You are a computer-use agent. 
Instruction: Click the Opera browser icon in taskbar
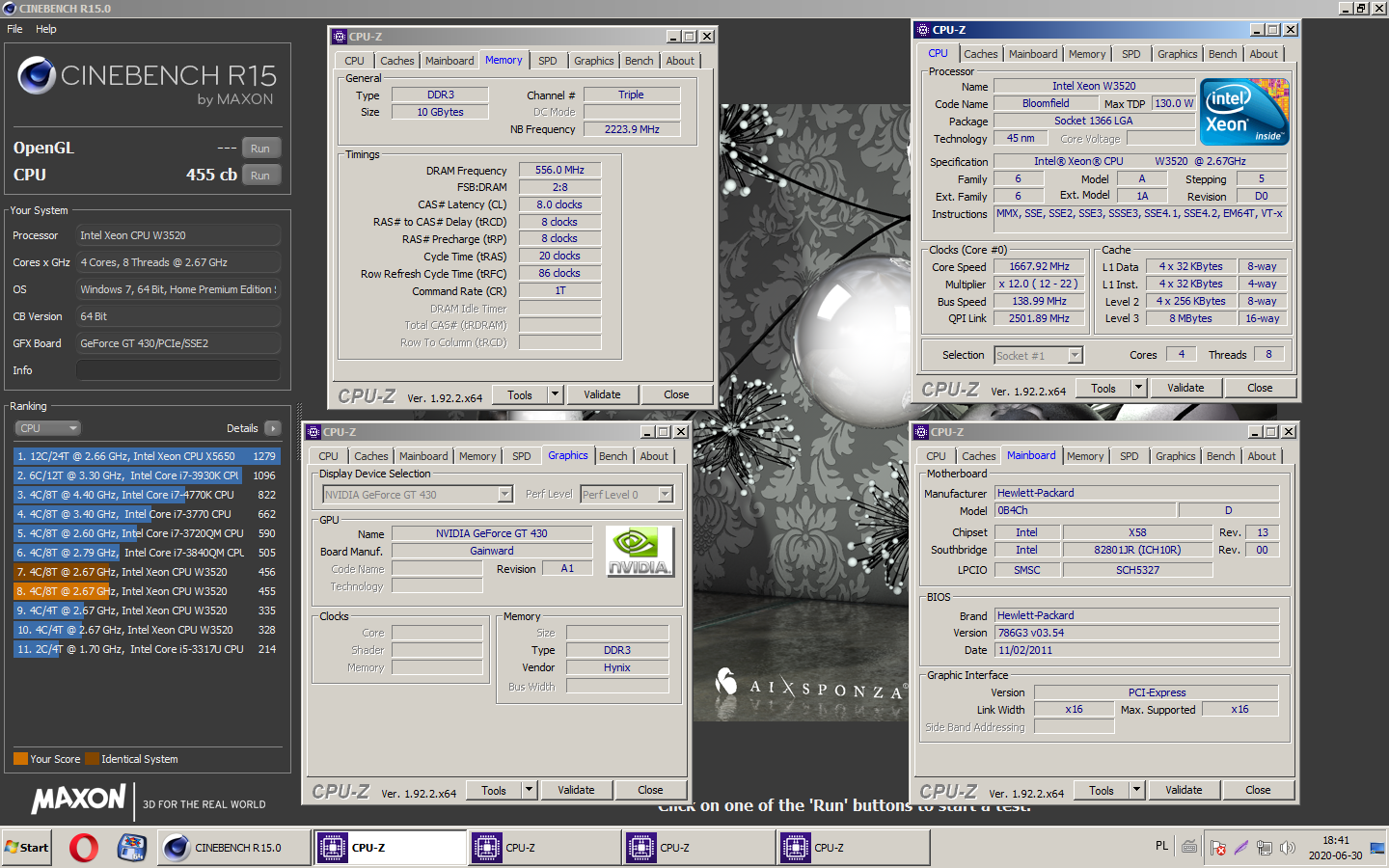tap(84, 848)
